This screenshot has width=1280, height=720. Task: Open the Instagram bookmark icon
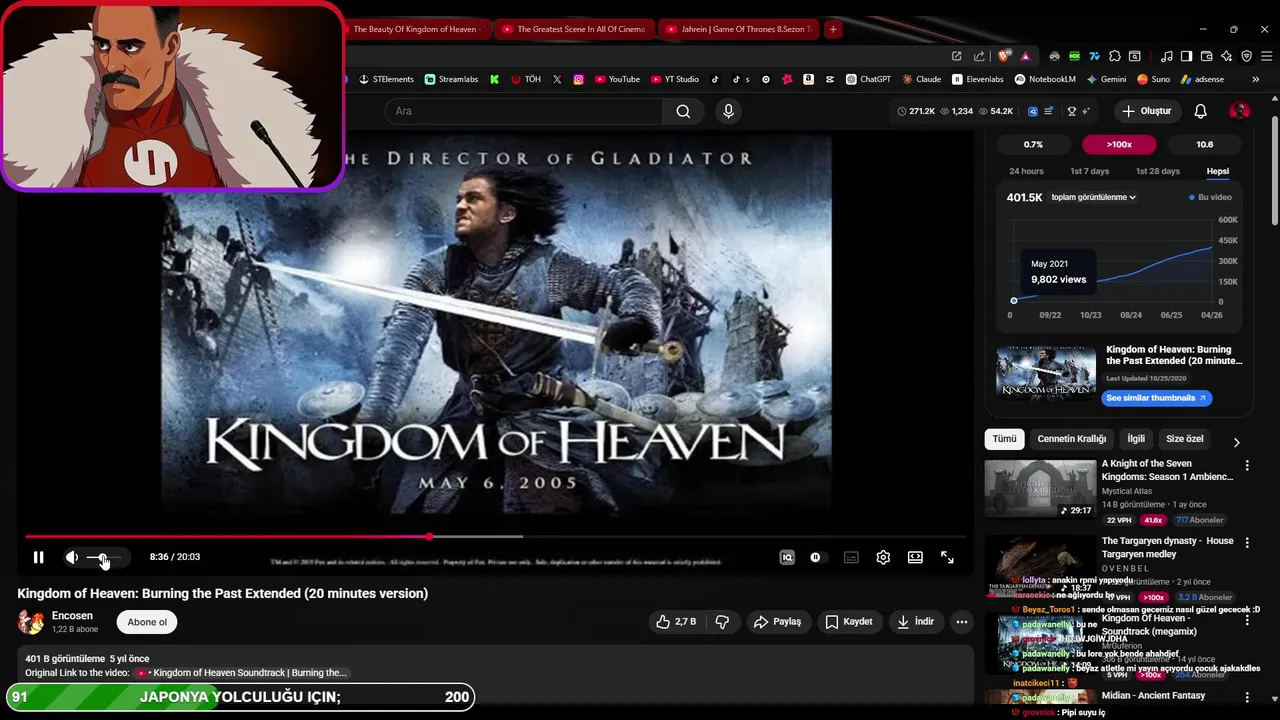578,79
